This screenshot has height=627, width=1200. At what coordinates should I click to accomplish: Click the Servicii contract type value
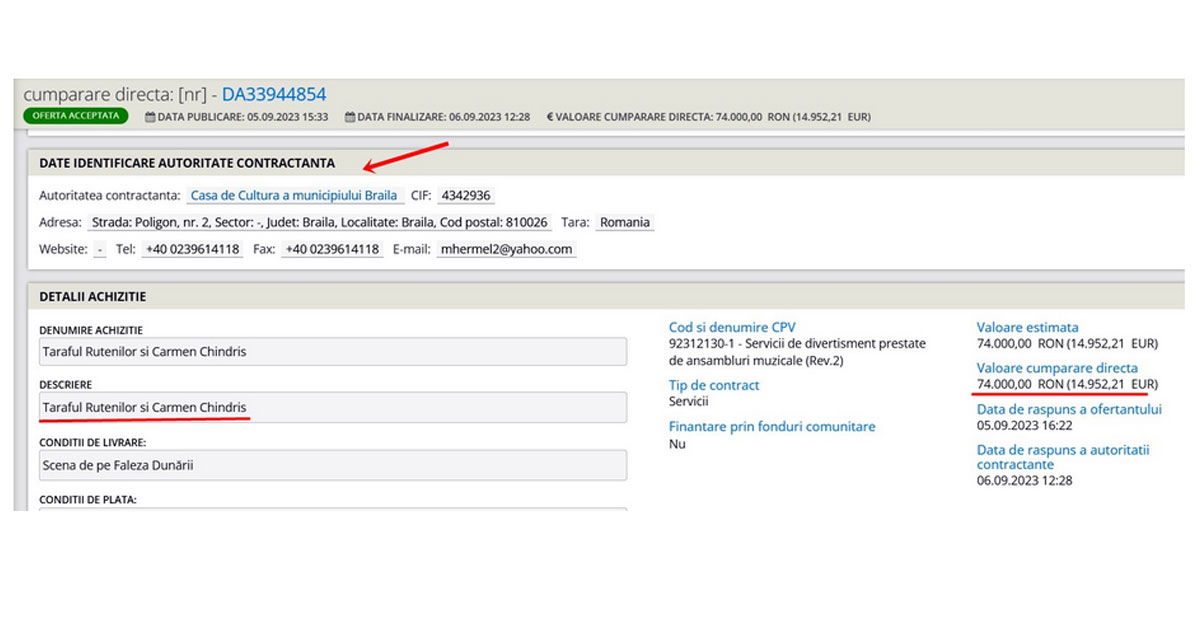pos(688,401)
